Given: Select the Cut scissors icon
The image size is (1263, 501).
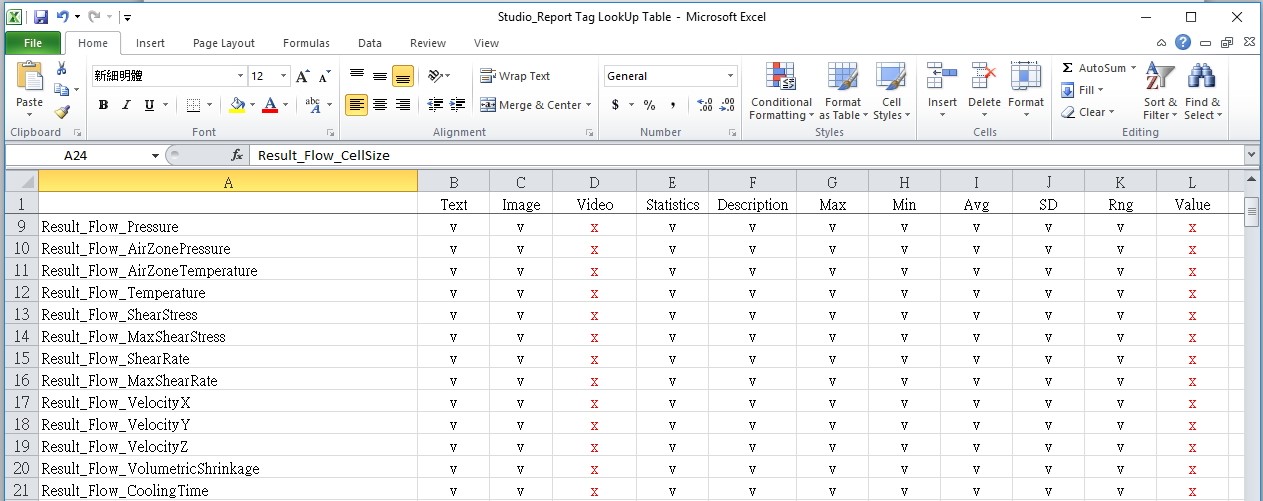Looking at the screenshot, I should (x=61, y=68).
